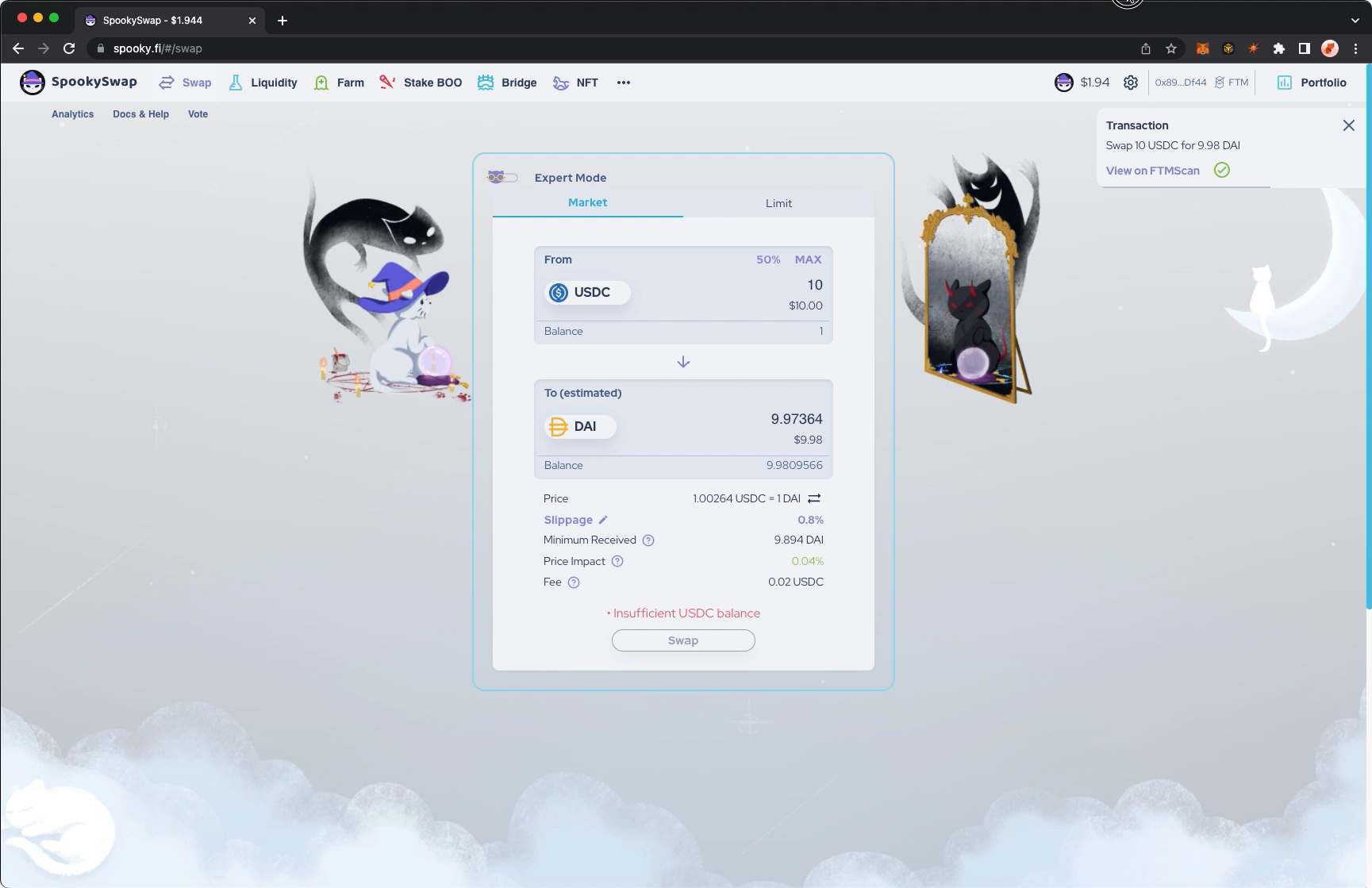Select the SpookySwap browser tab

169,21
